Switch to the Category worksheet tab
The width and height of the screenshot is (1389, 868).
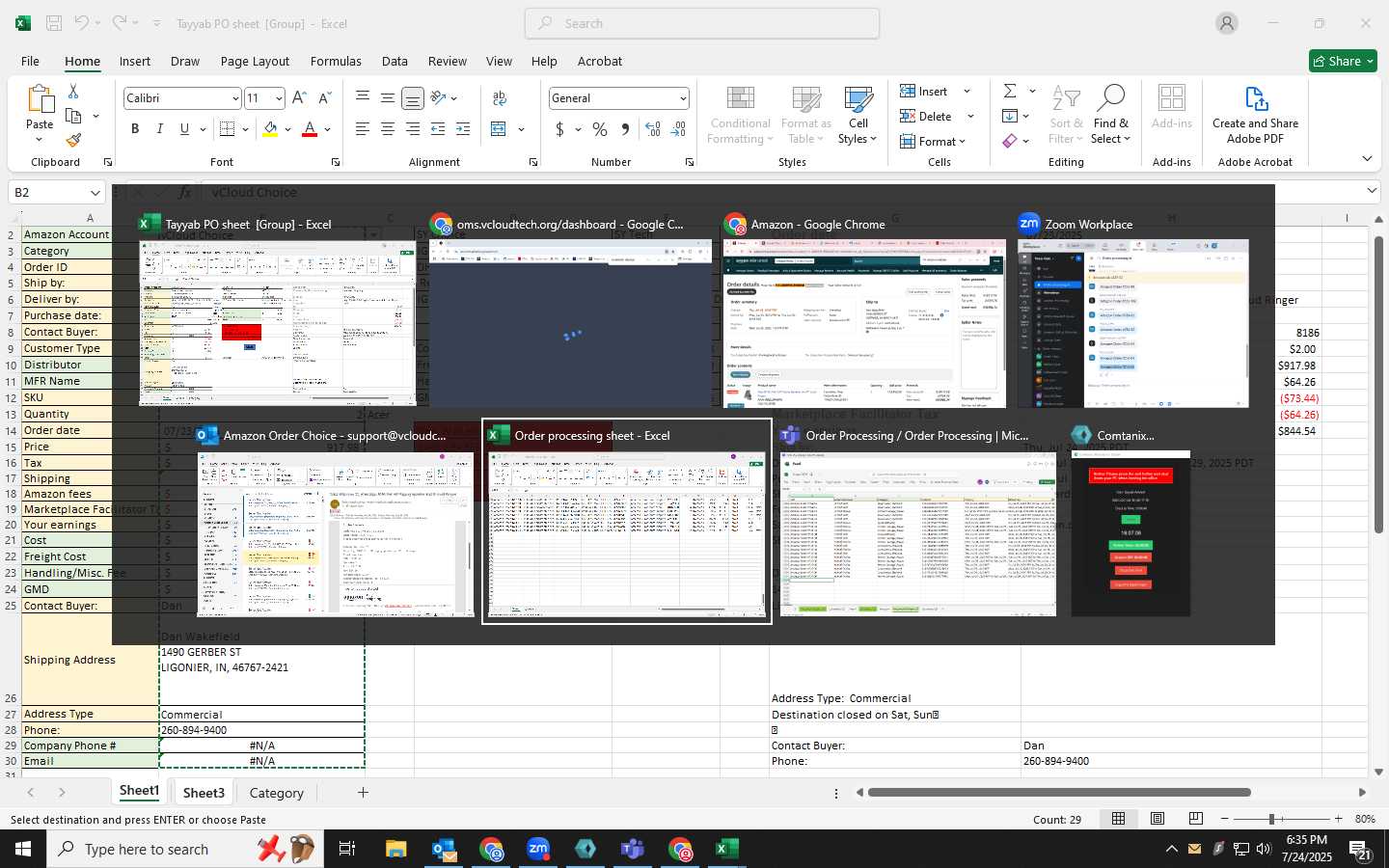coord(277,793)
